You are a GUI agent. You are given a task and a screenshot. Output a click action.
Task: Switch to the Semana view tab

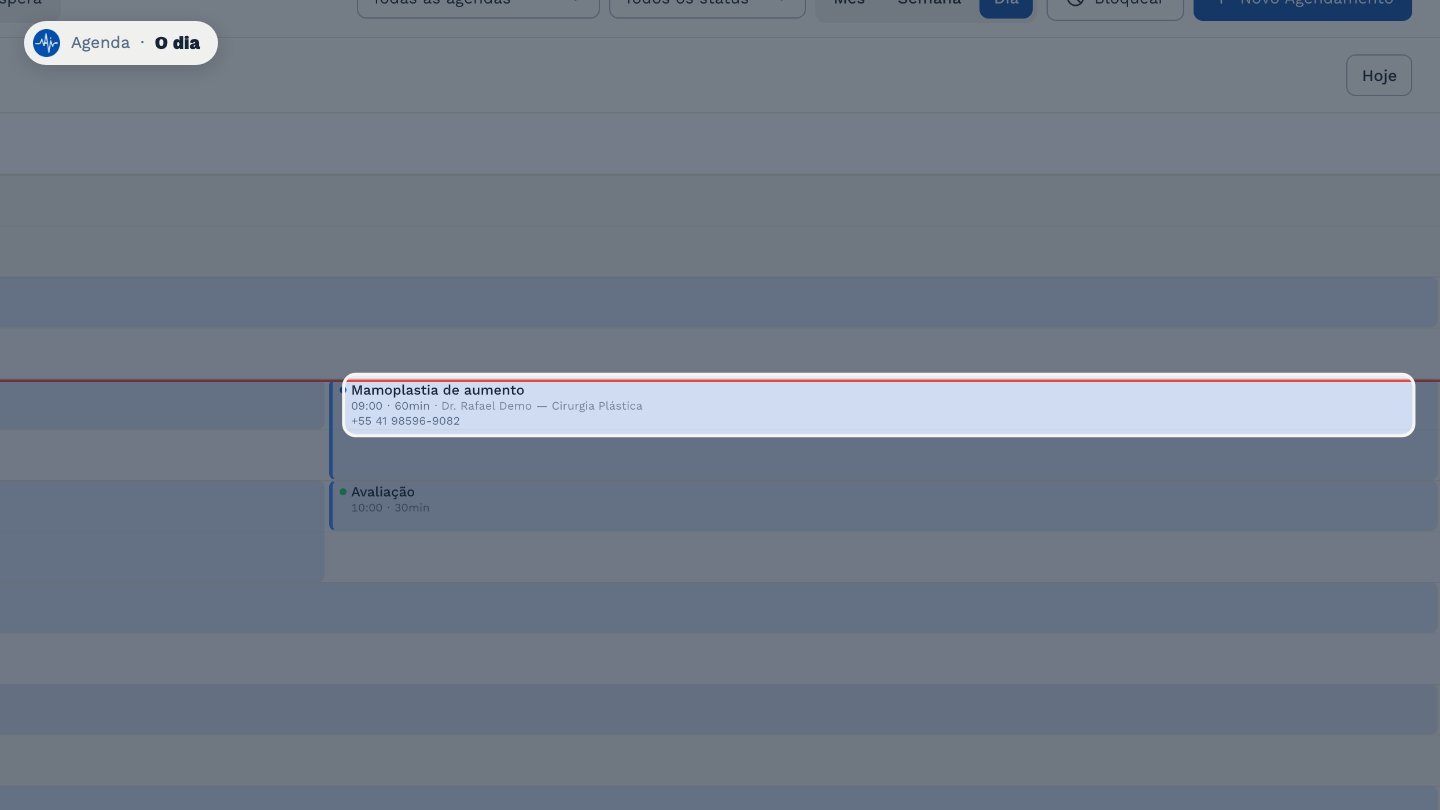929,4
